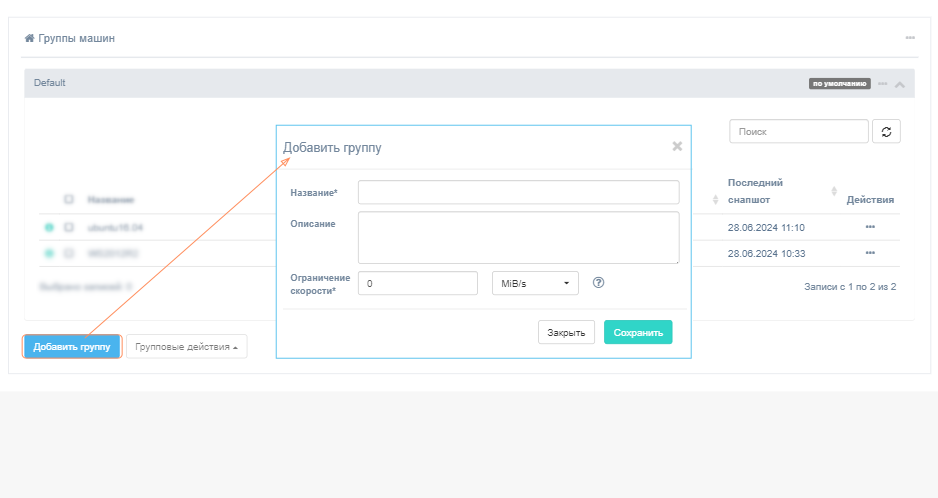Toggle the select-all checkbox in table header
Viewport: 938px width, 498px height.
point(69,199)
